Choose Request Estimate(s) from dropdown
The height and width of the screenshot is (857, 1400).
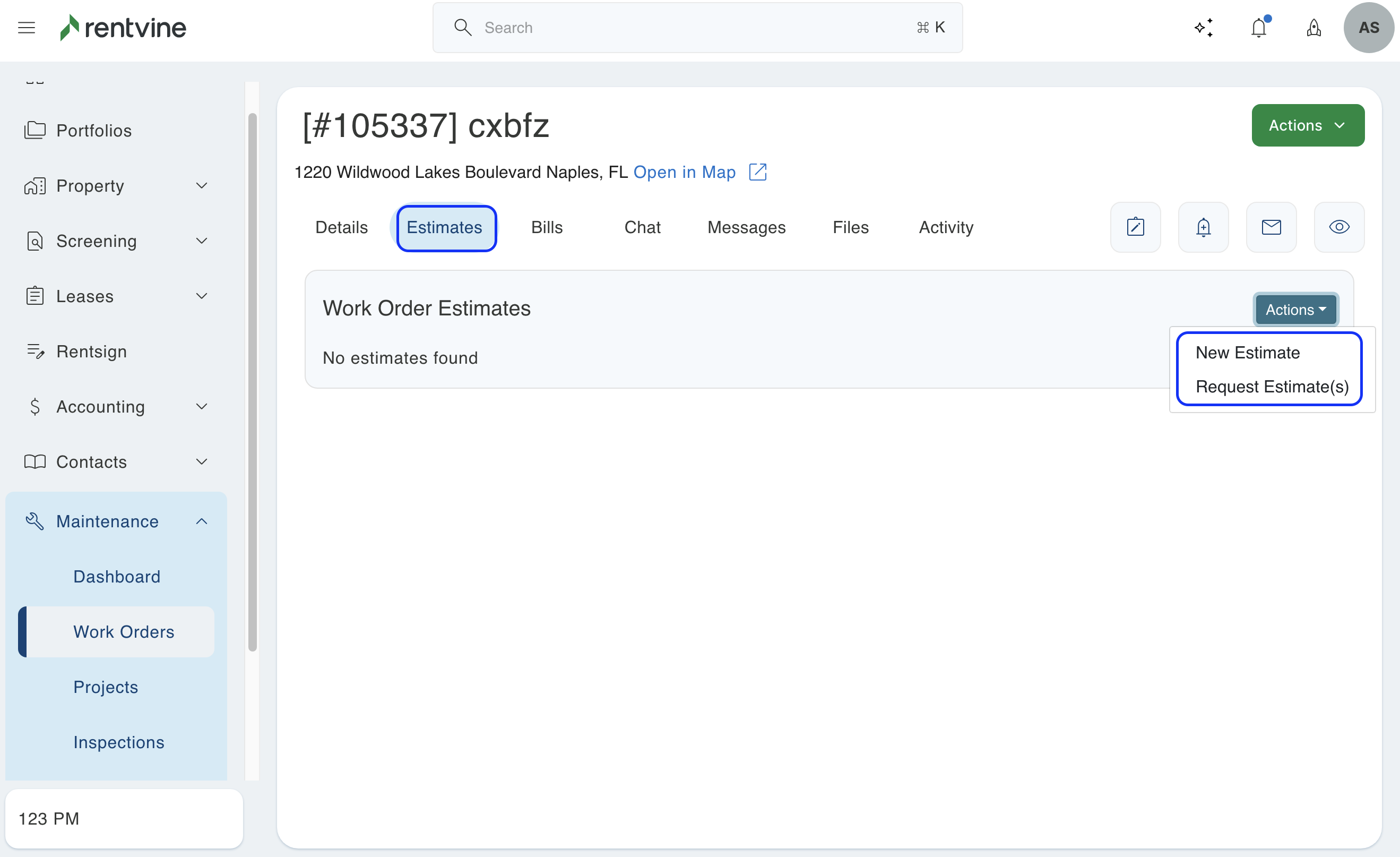pos(1272,387)
